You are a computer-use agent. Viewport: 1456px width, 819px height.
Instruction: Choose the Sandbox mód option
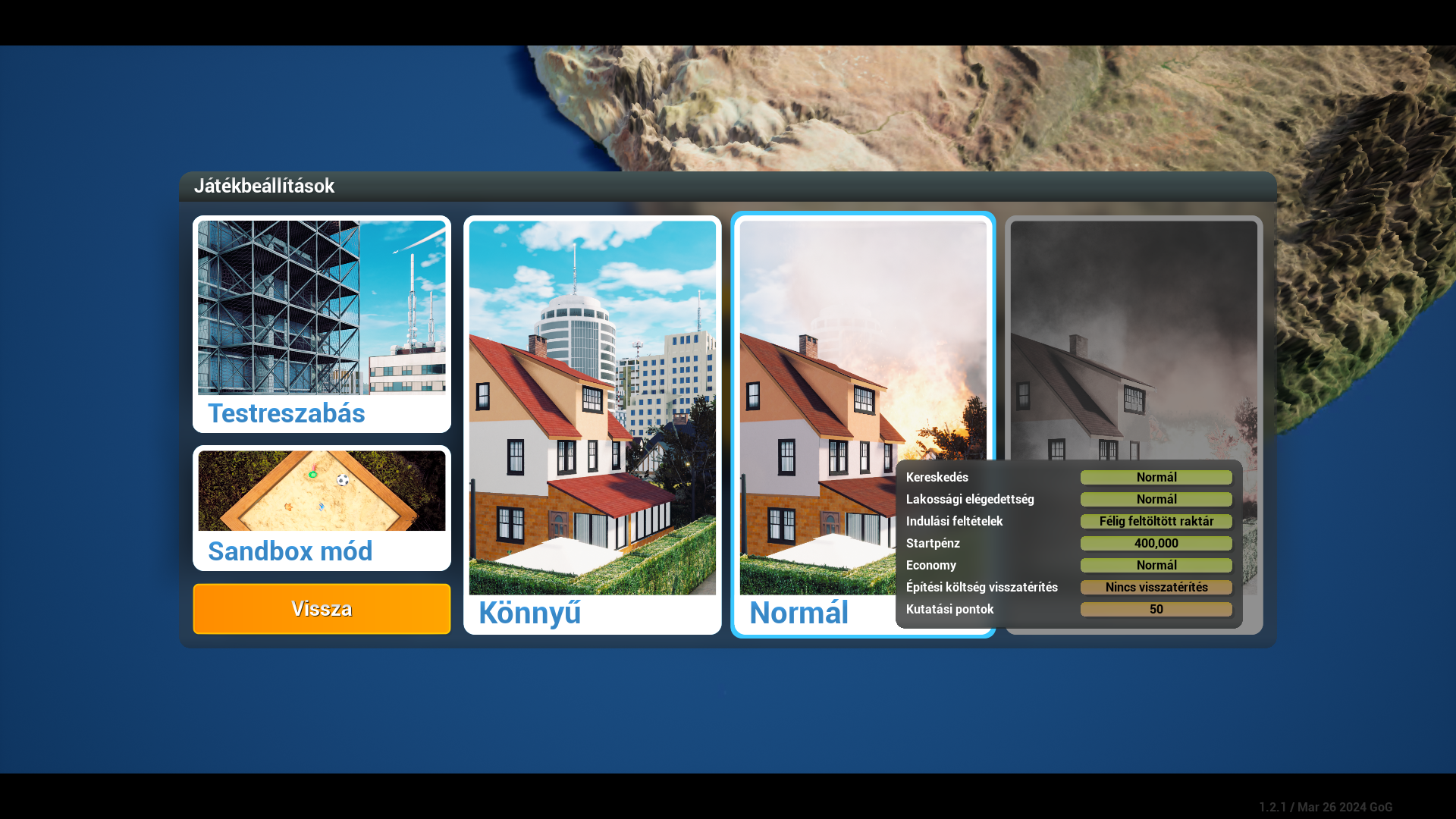pos(290,551)
